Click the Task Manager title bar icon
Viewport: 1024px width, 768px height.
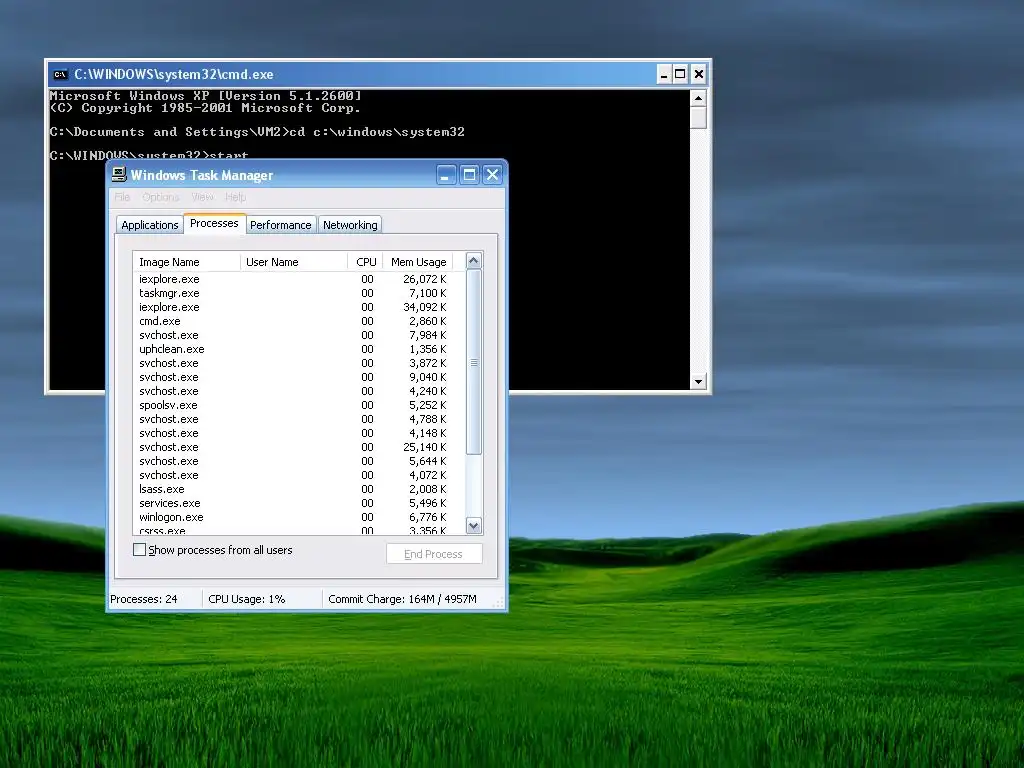click(x=119, y=174)
